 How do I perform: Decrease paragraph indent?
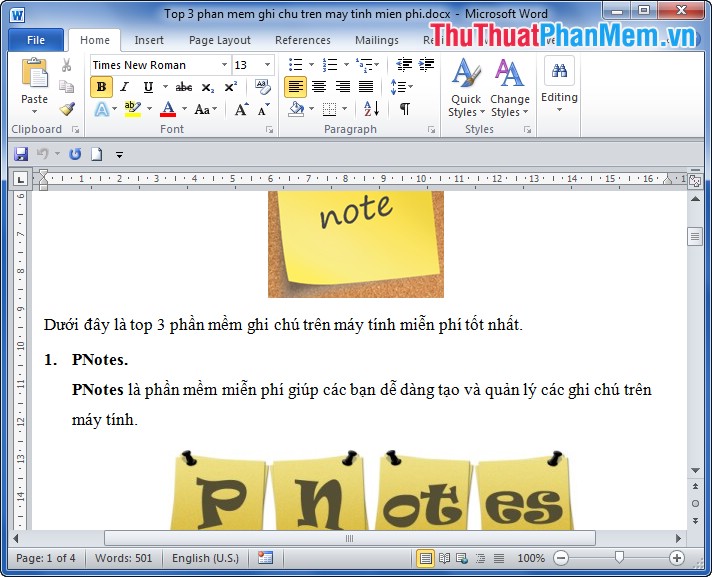tap(404, 65)
